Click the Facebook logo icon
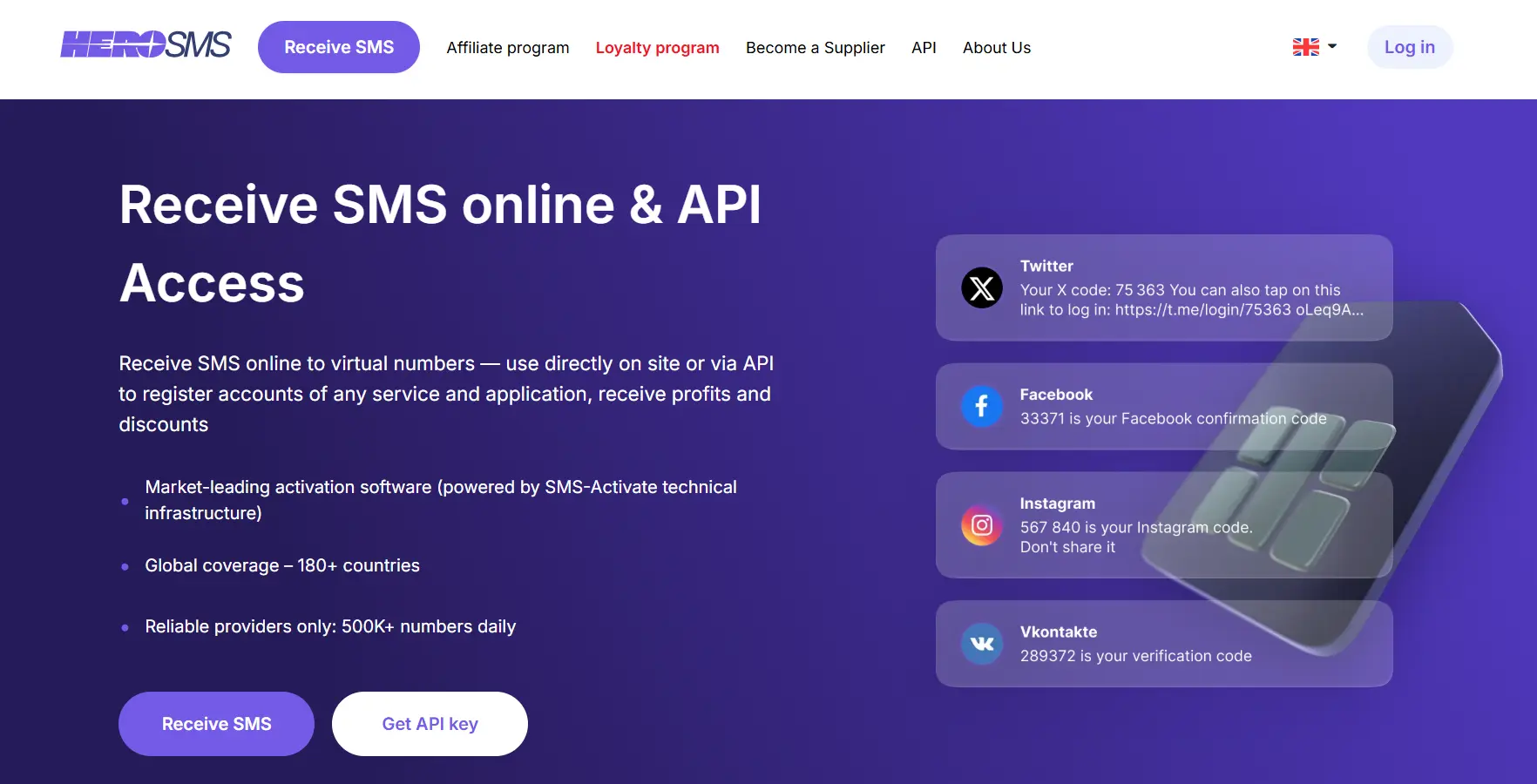1537x784 pixels. (x=982, y=406)
